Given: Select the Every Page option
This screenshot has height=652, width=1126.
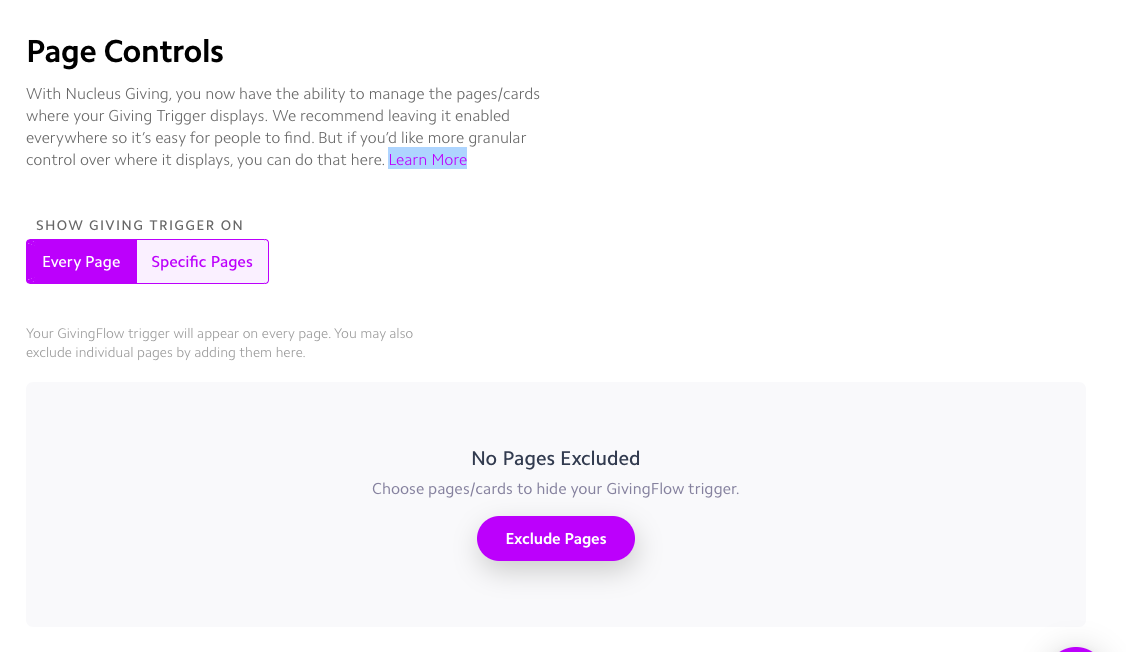Looking at the screenshot, I should 81,261.
